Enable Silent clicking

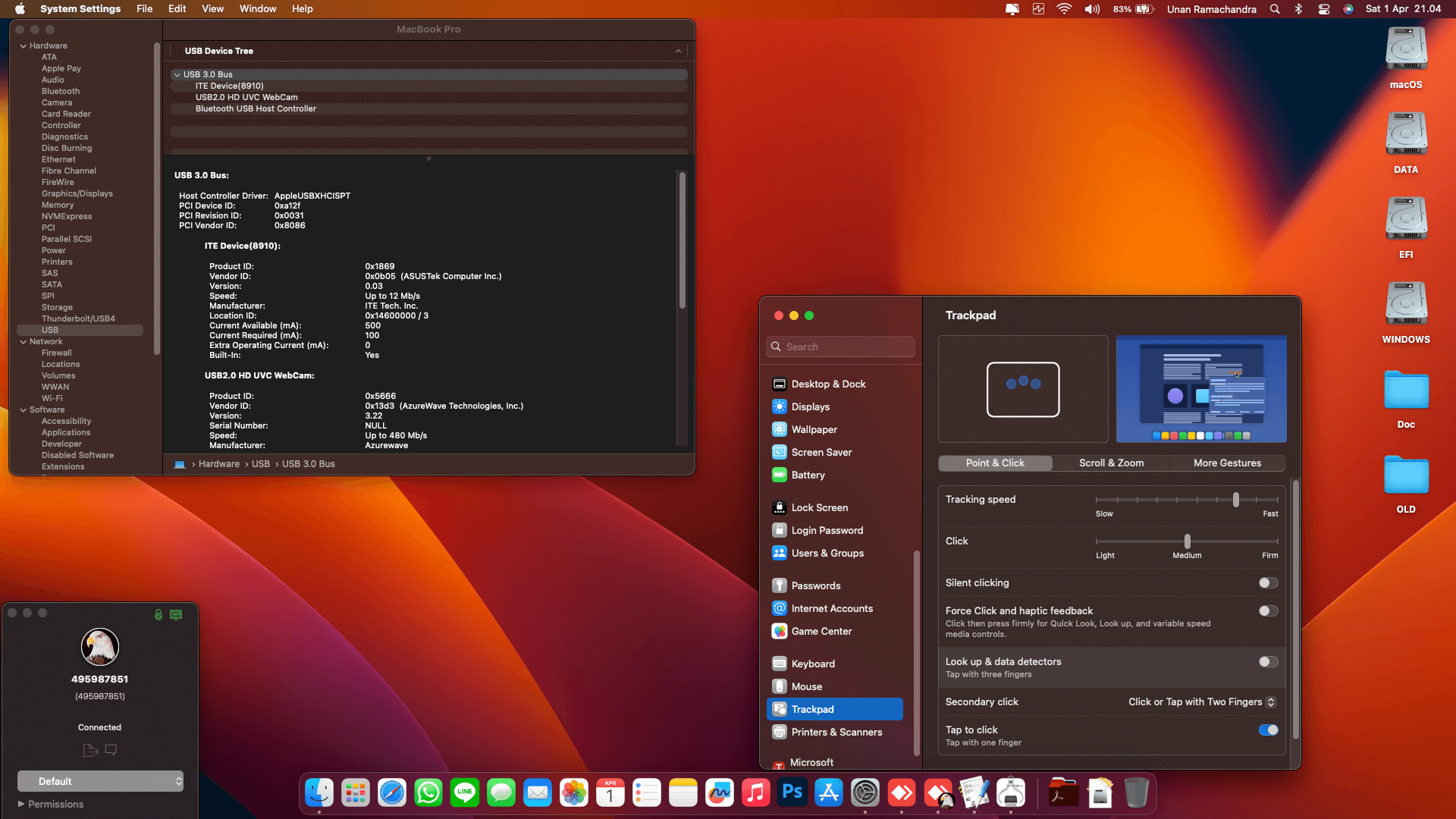tap(1267, 582)
